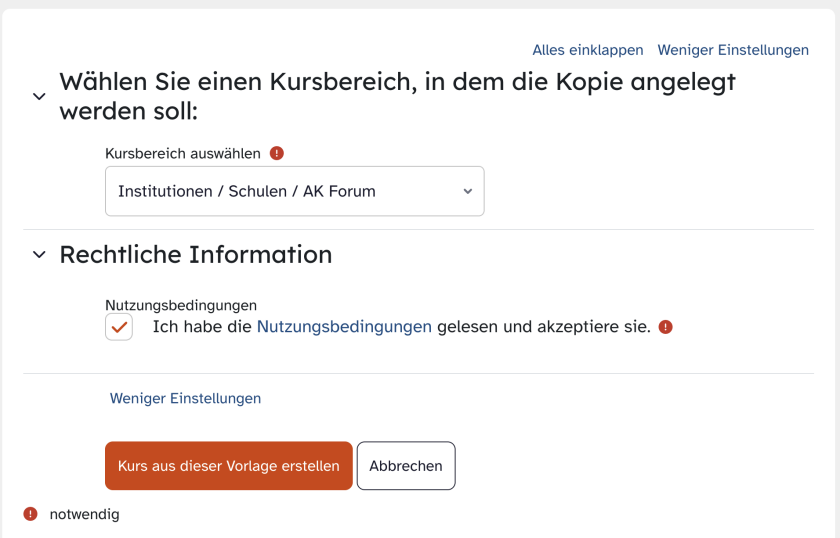Click required icon beside Kursbereich auswählen label
Image resolution: width=840 pixels, height=538 pixels.
pyautogui.click(x=276, y=153)
